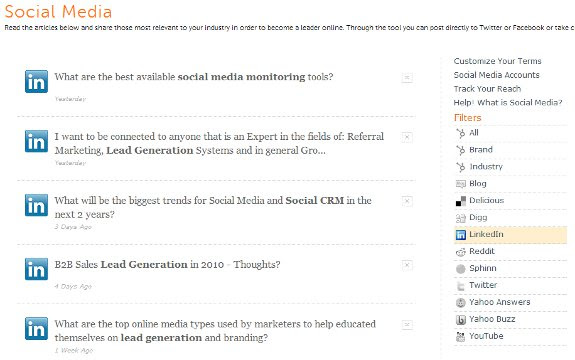Filter the feed by Blog
575x360 pixels.
coord(478,183)
